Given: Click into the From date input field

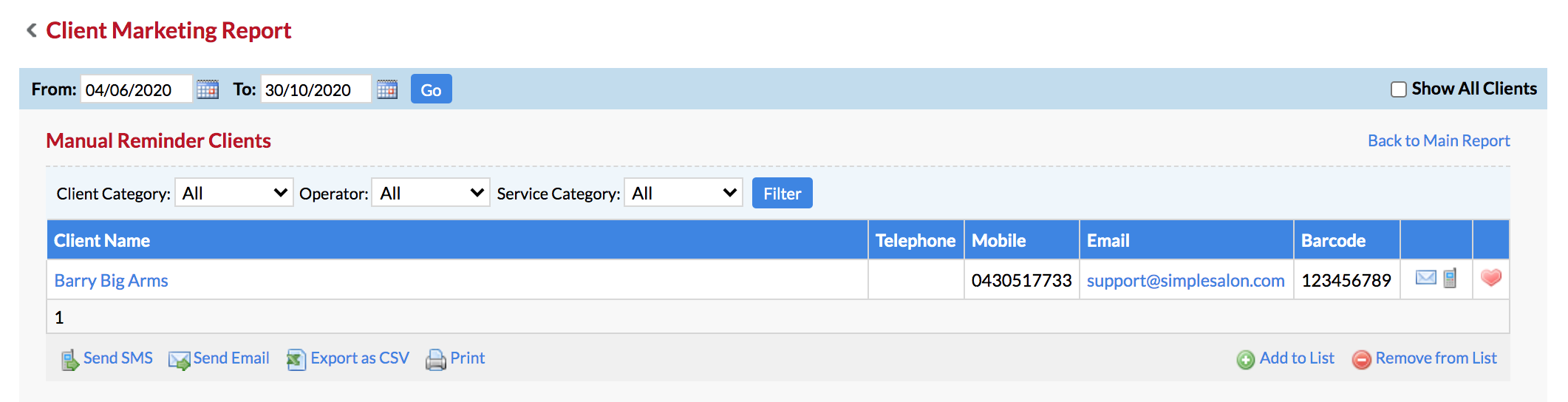Looking at the screenshot, I should (x=137, y=89).
